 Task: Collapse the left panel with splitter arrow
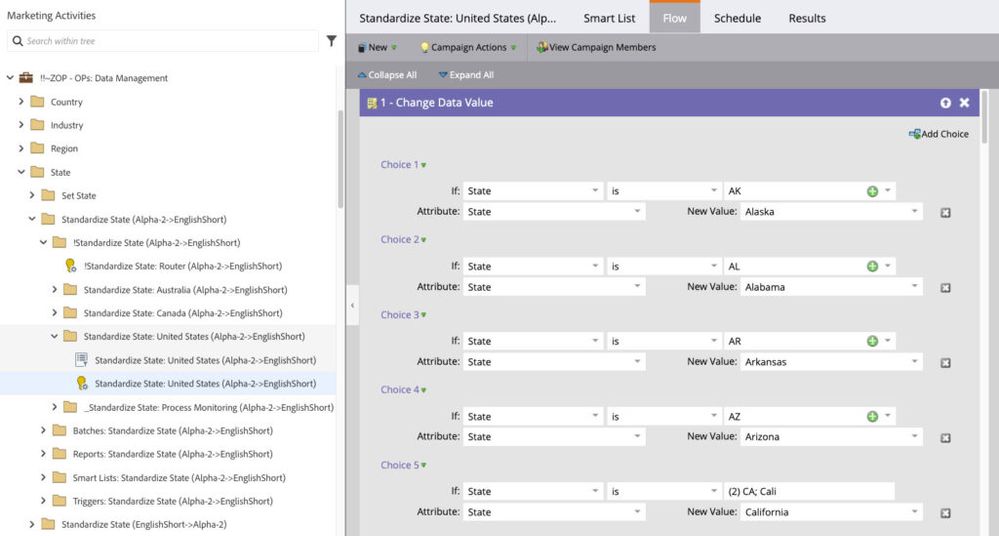click(x=352, y=306)
